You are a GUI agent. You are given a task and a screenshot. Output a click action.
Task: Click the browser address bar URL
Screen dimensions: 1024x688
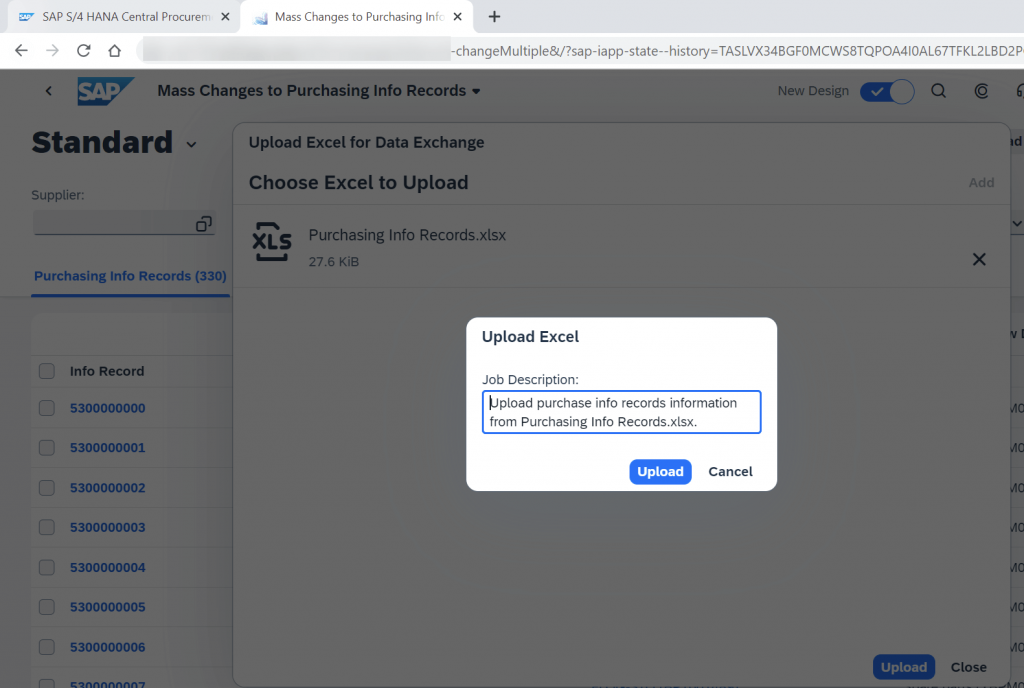coord(581,51)
